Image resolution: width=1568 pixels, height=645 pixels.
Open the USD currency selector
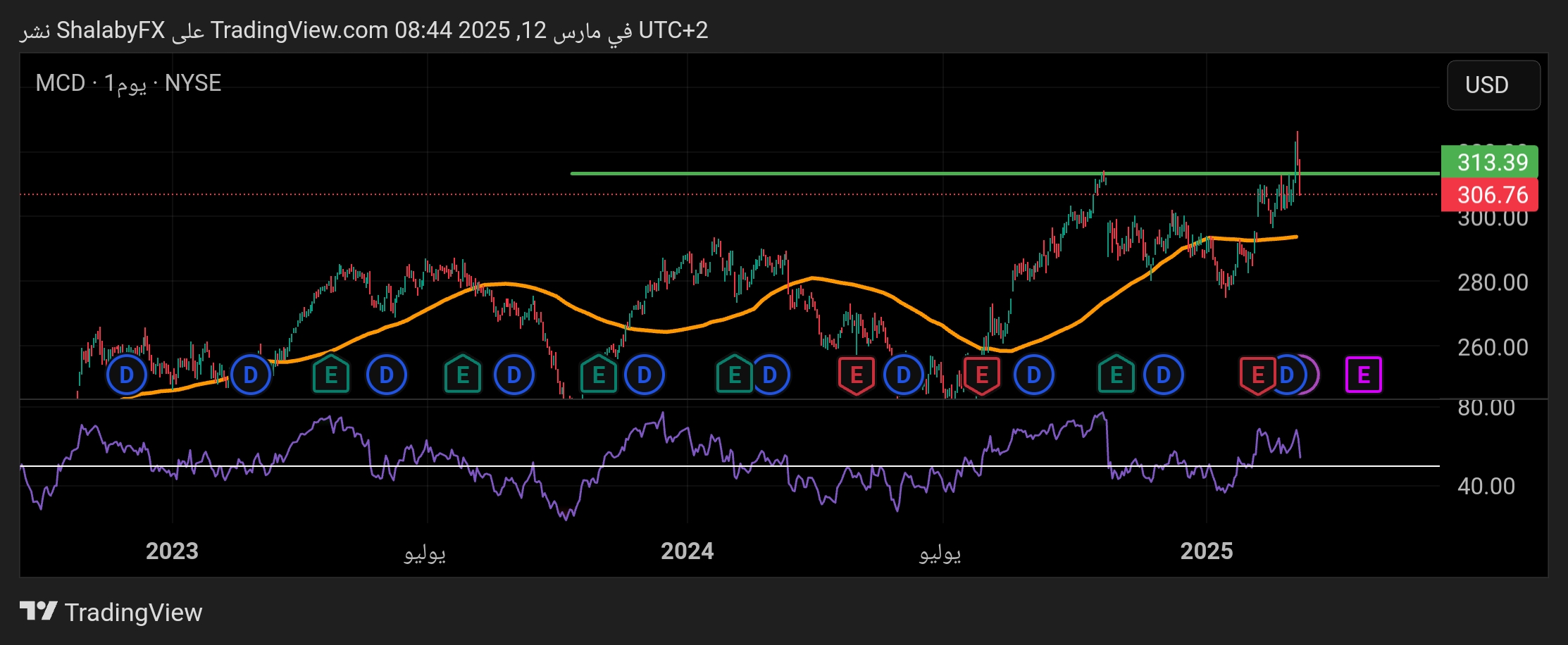[x=1493, y=84]
